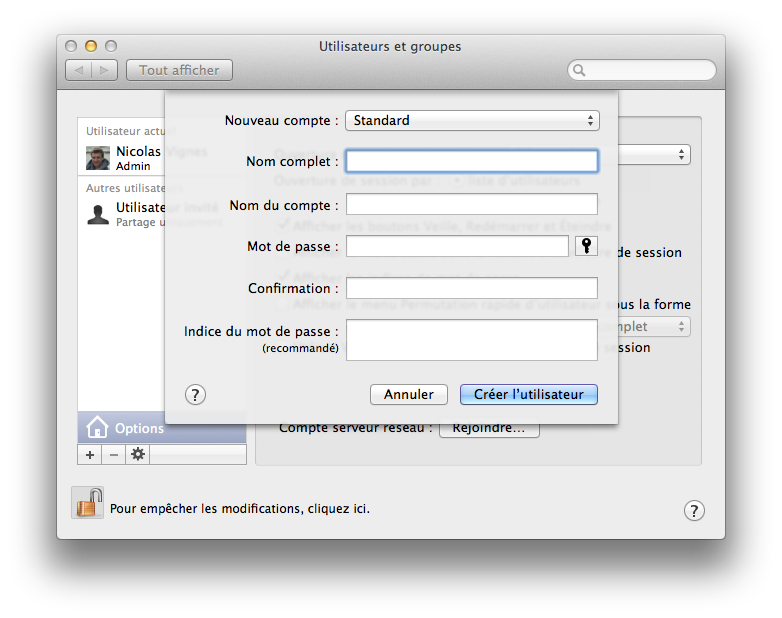Open the gear action menu

pyautogui.click(x=138, y=454)
